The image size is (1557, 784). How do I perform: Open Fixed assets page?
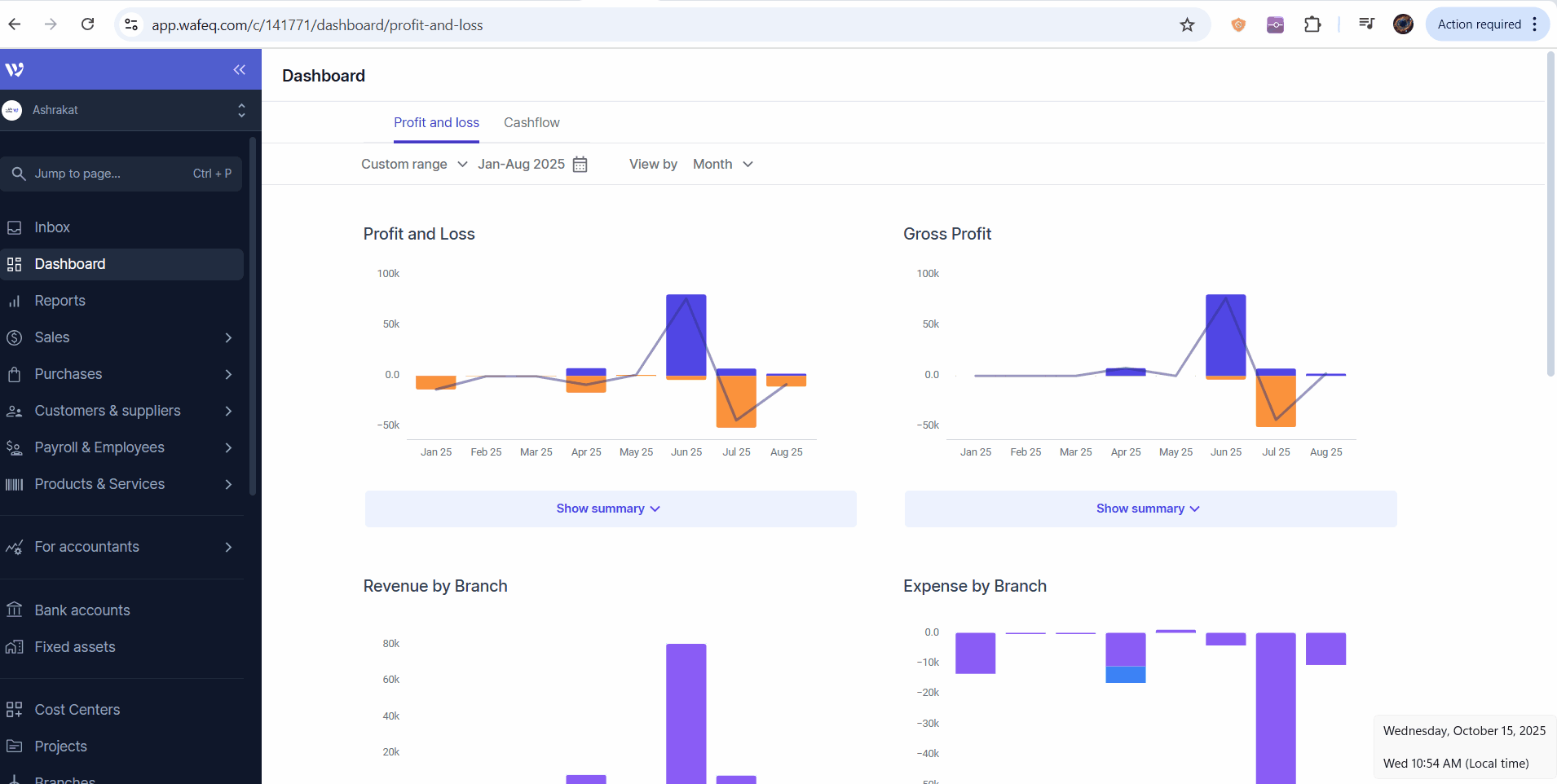click(x=75, y=647)
